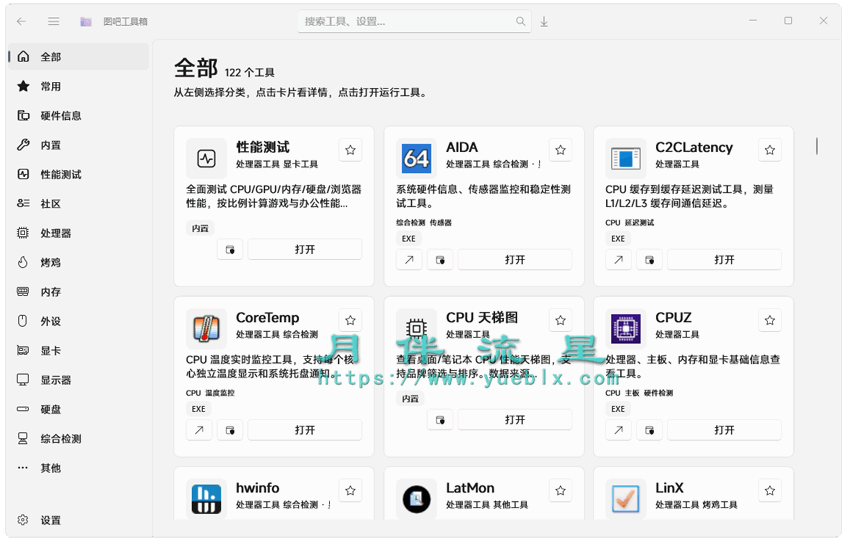Screen dimensions: 850x544
Task: Click the AIDA external-launch arrow icon
Action: click(x=409, y=260)
